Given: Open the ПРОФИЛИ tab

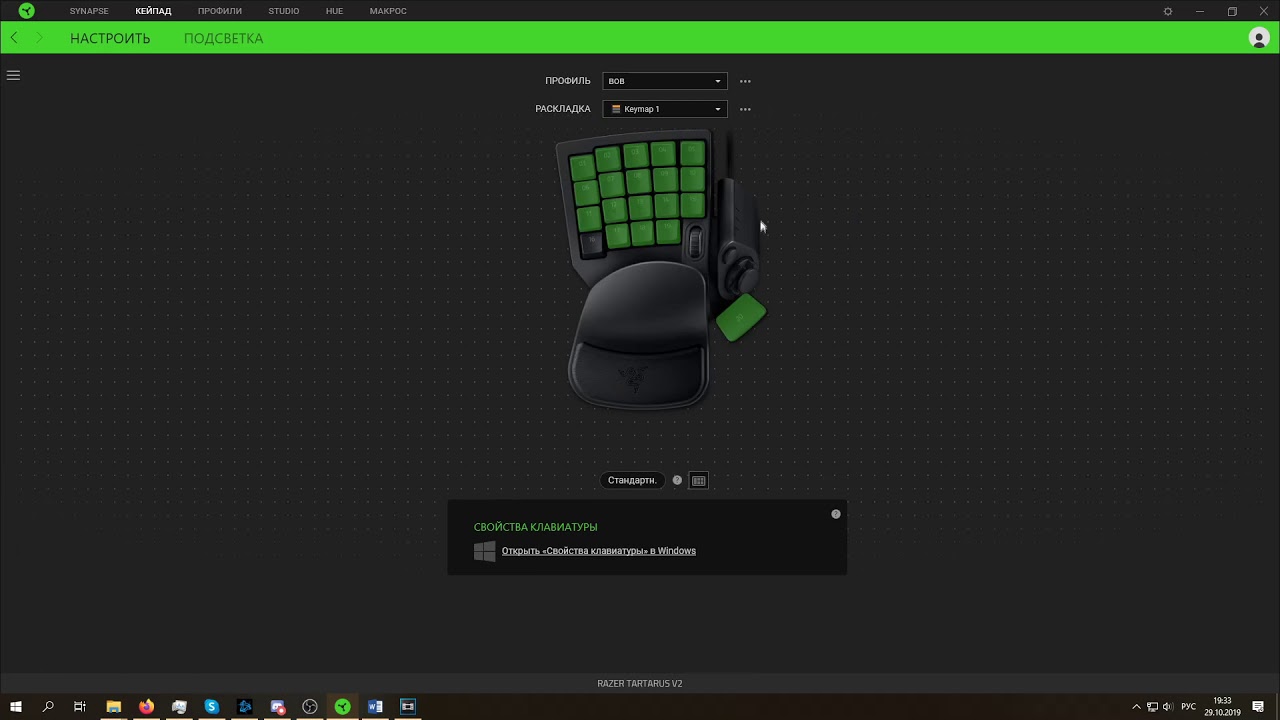Looking at the screenshot, I should pos(219,11).
